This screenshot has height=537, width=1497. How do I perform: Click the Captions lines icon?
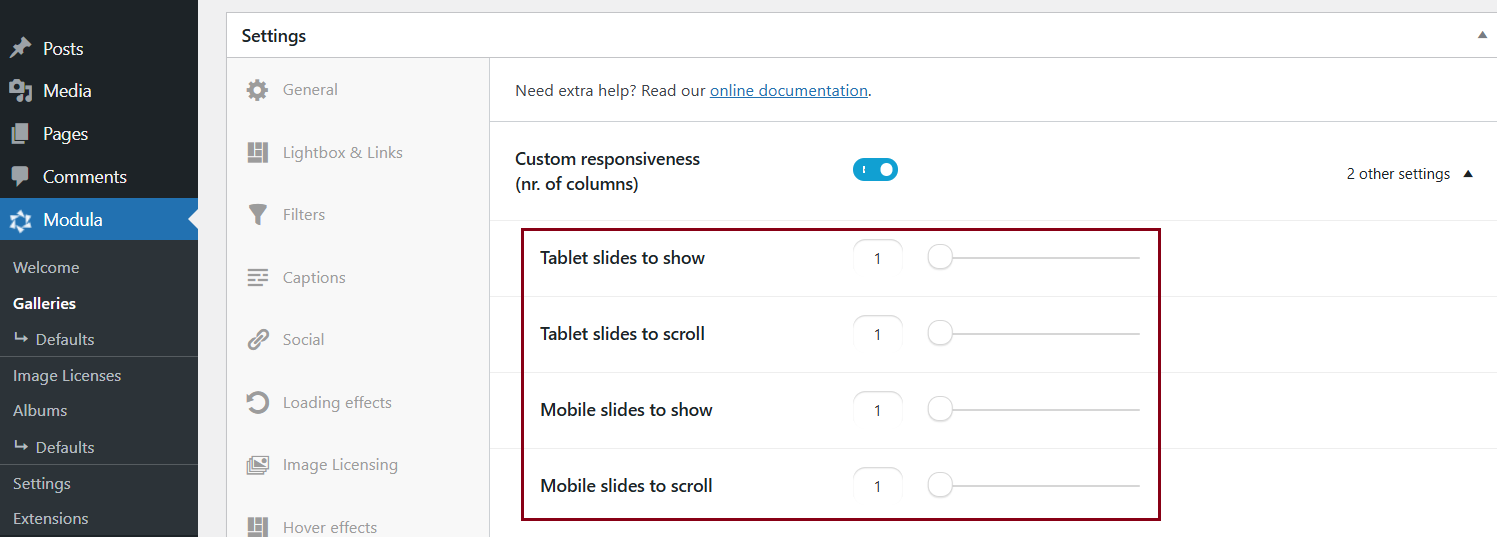pyautogui.click(x=257, y=278)
